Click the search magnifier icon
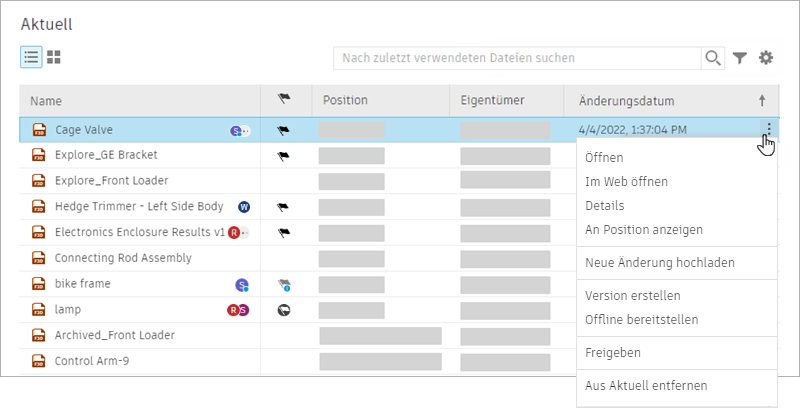 point(713,58)
